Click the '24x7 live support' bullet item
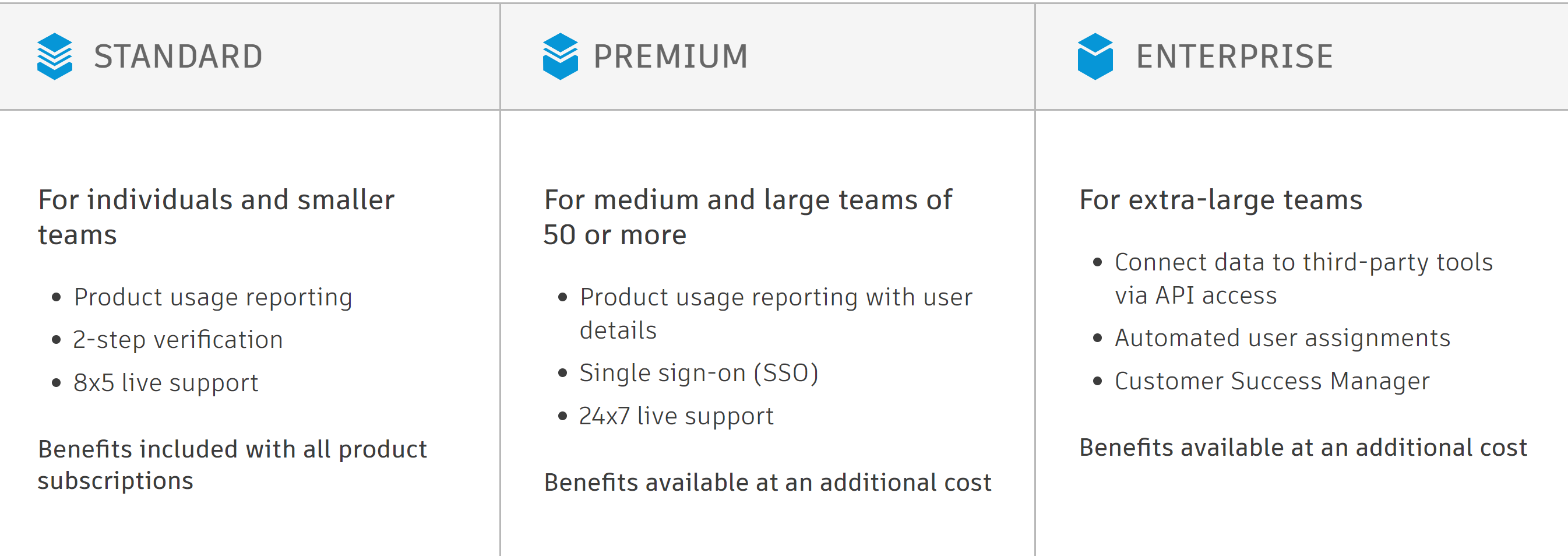This screenshot has width=1568, height=556. [676, 416]
